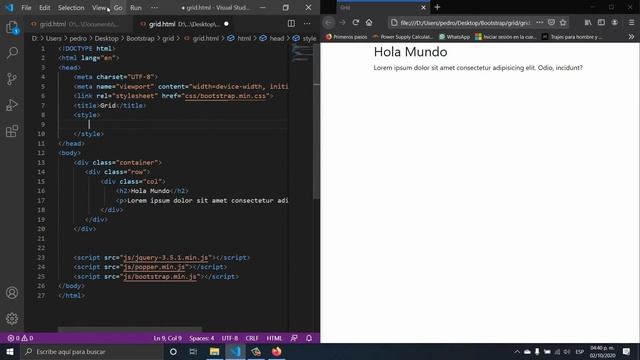Open Trajes para hombre bookmark
The image size is (640, 360).
click(x=572, y=37)
